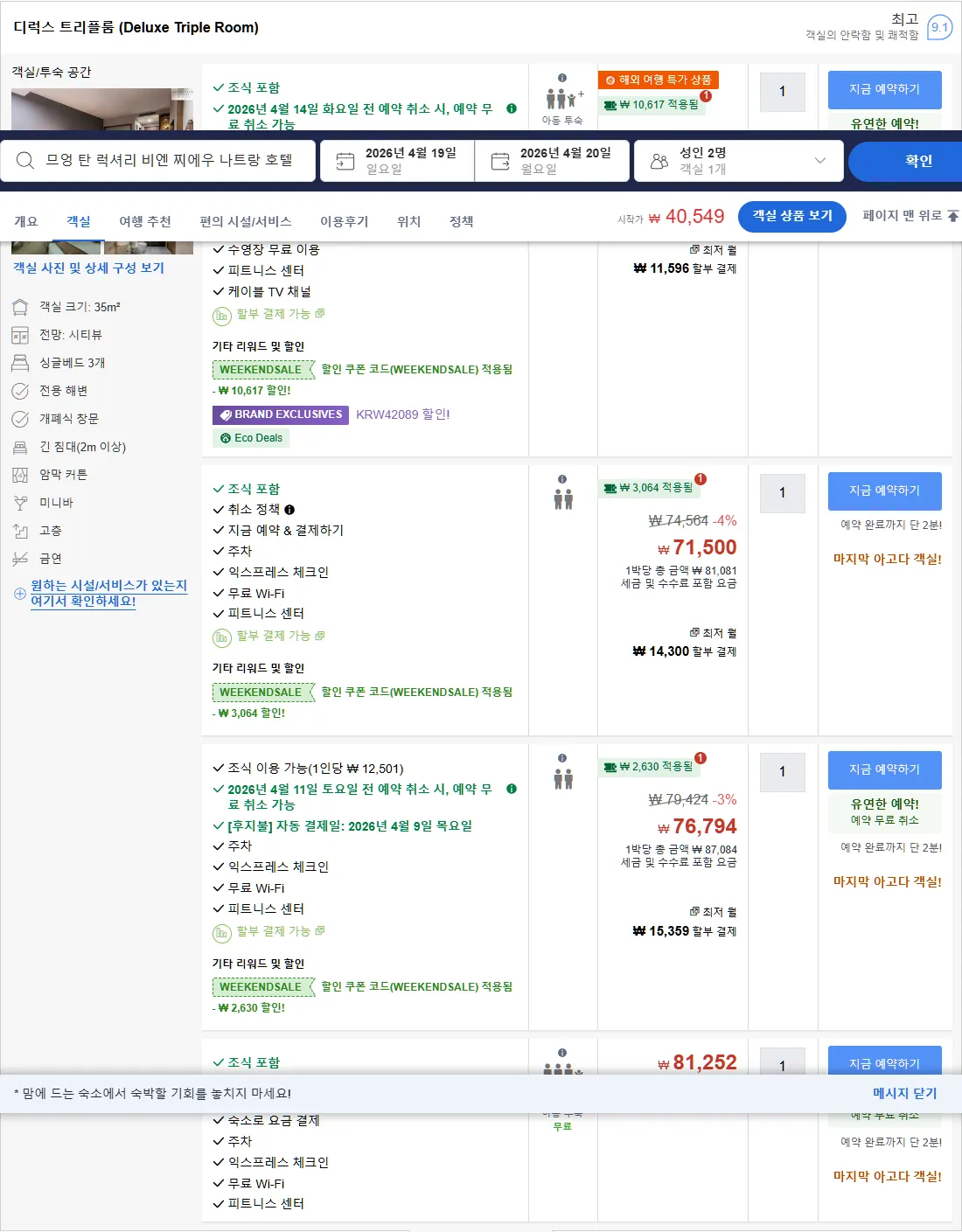Open the 객실 사진 및 상세 구성 보기 link
Image resolution: width=962 pixels, height=1232 pixels.
[88, 268]
